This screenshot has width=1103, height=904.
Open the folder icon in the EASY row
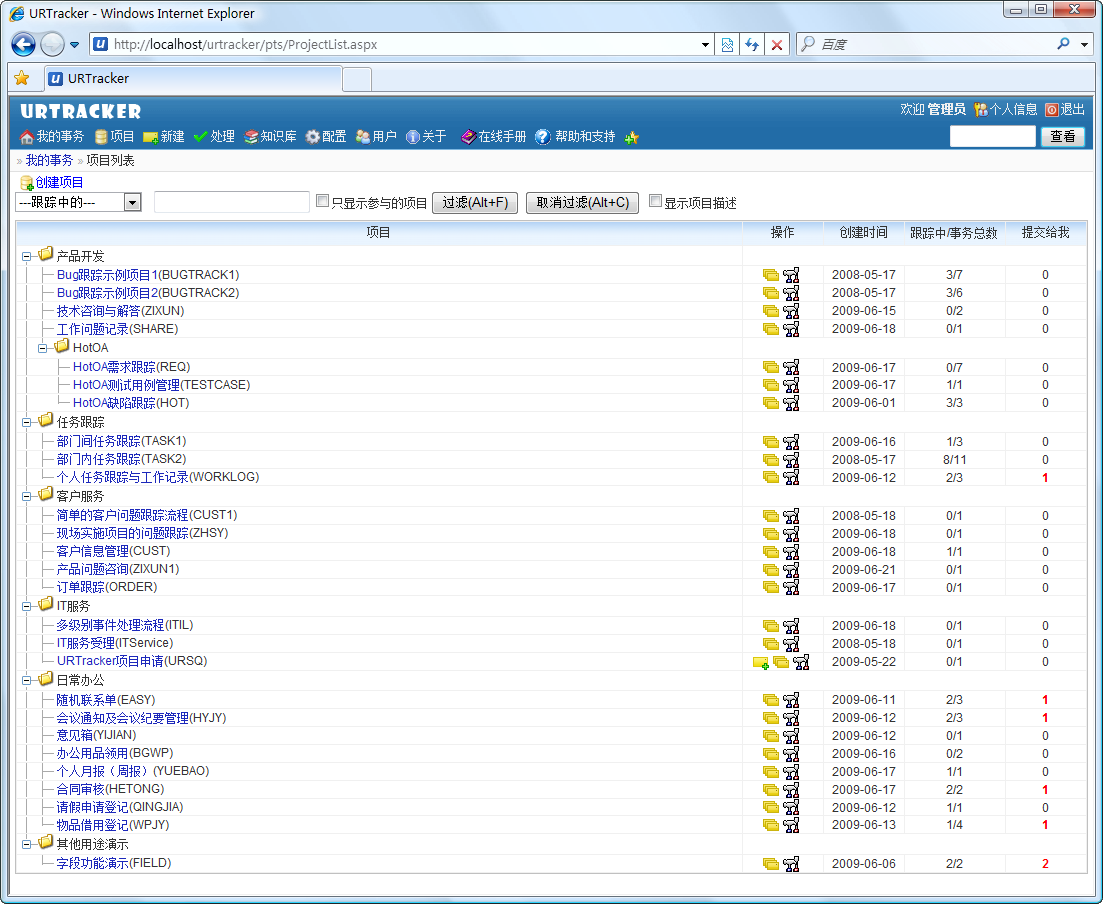point(771,700)
